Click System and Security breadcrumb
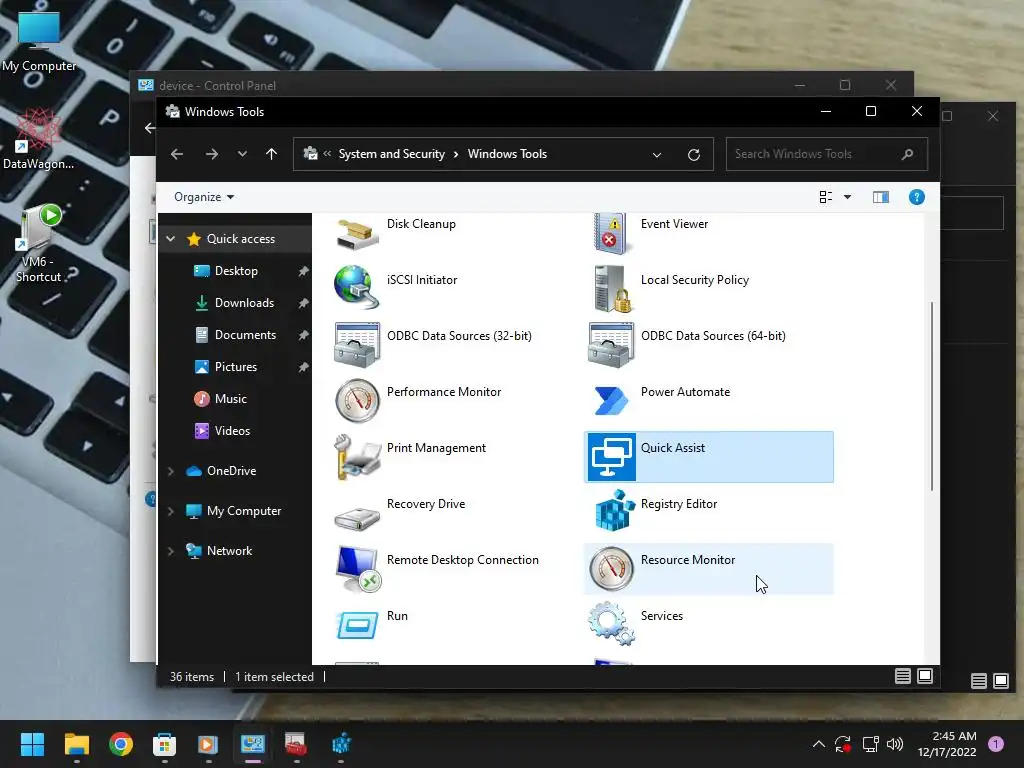 pyautogui.click(x=391, y=154)
